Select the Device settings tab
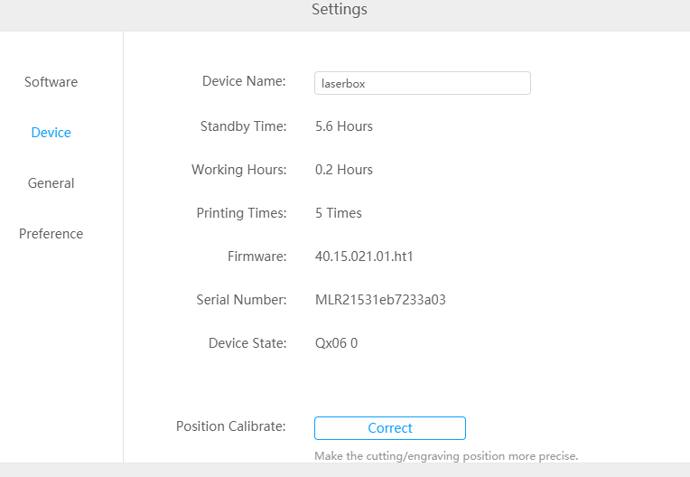 [51, 132]
